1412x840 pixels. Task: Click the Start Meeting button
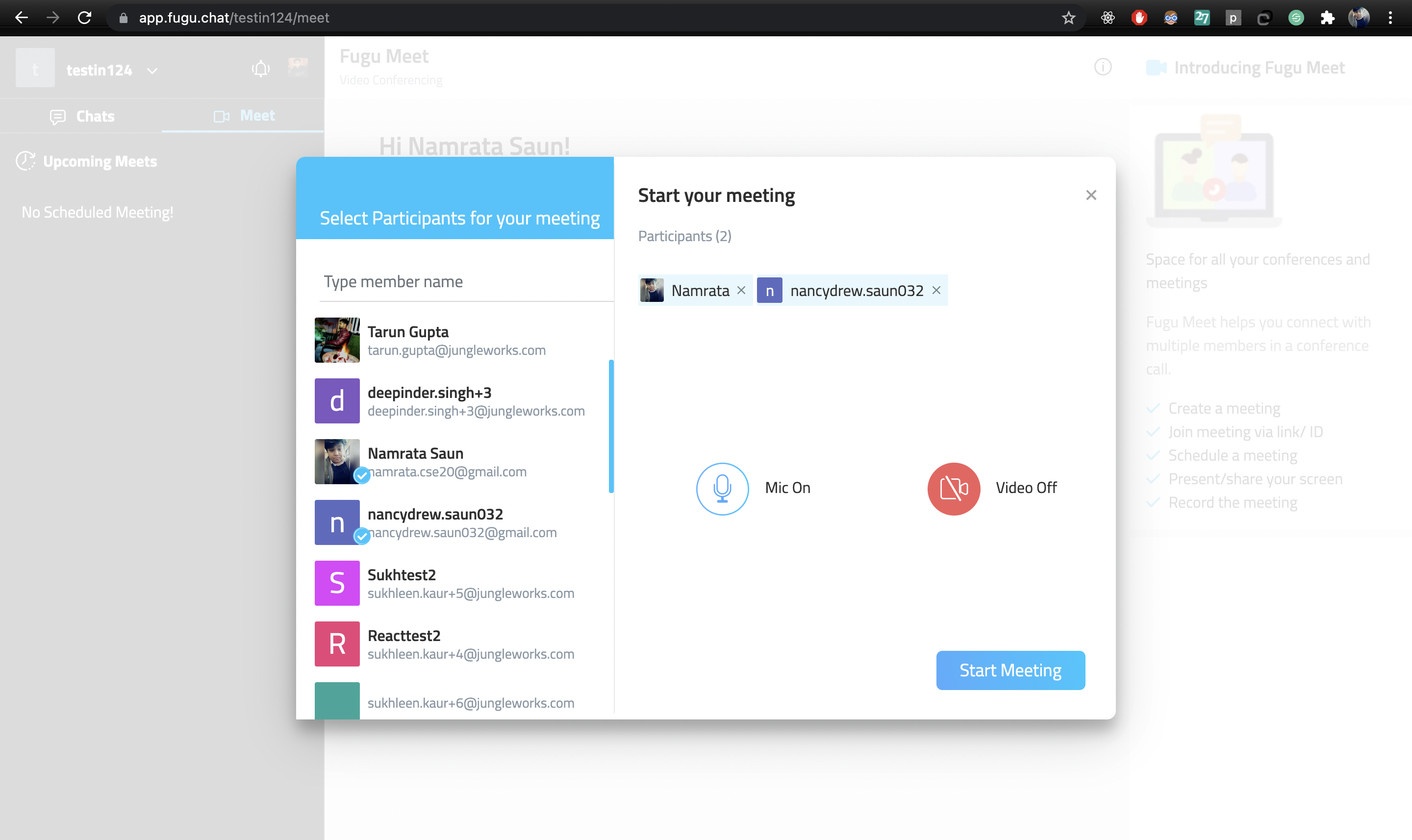pyautogui.click(x=1010, y=670)
